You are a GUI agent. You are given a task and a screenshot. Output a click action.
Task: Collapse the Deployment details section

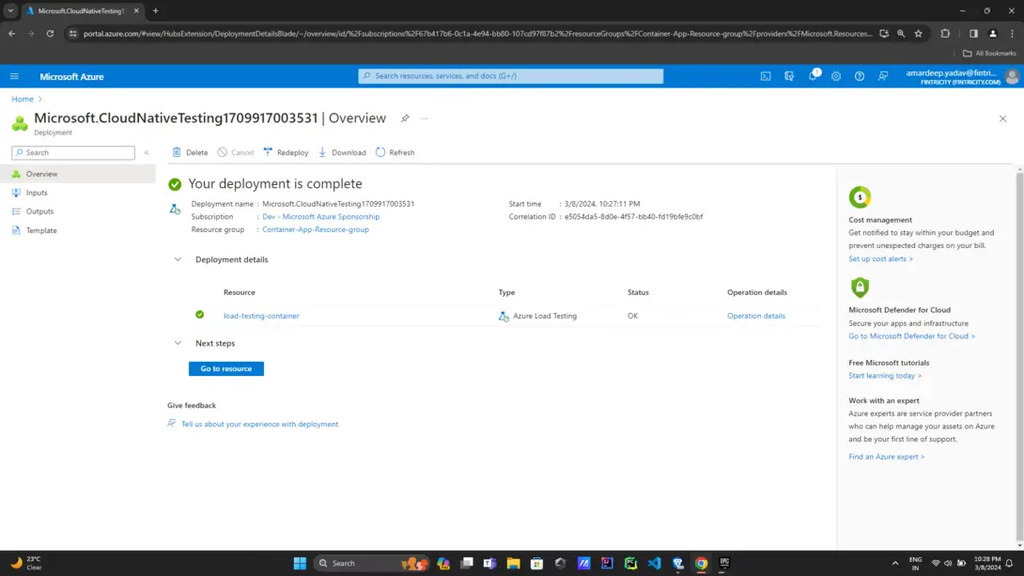coord(178,259)
